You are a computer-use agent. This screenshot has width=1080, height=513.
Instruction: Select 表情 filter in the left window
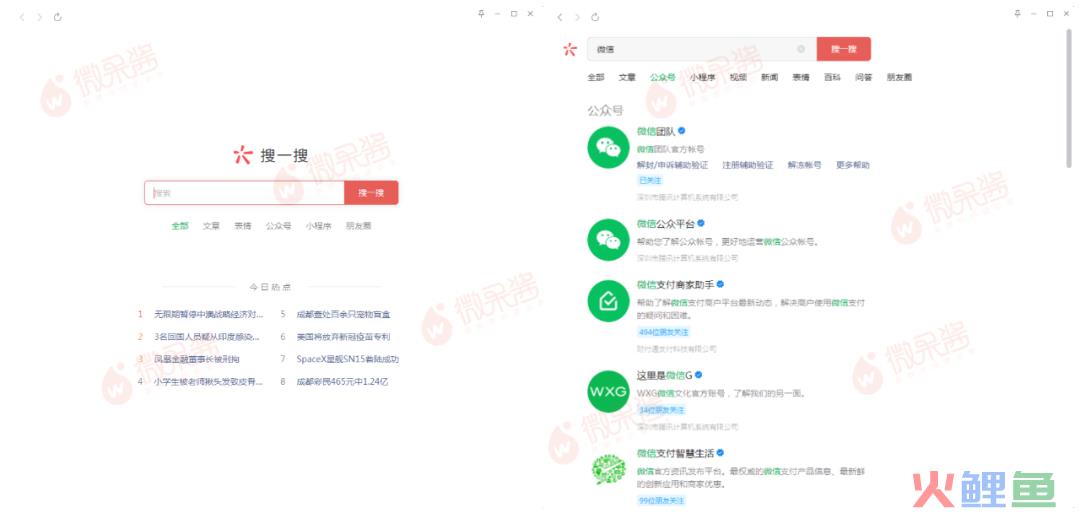point(242,226)
